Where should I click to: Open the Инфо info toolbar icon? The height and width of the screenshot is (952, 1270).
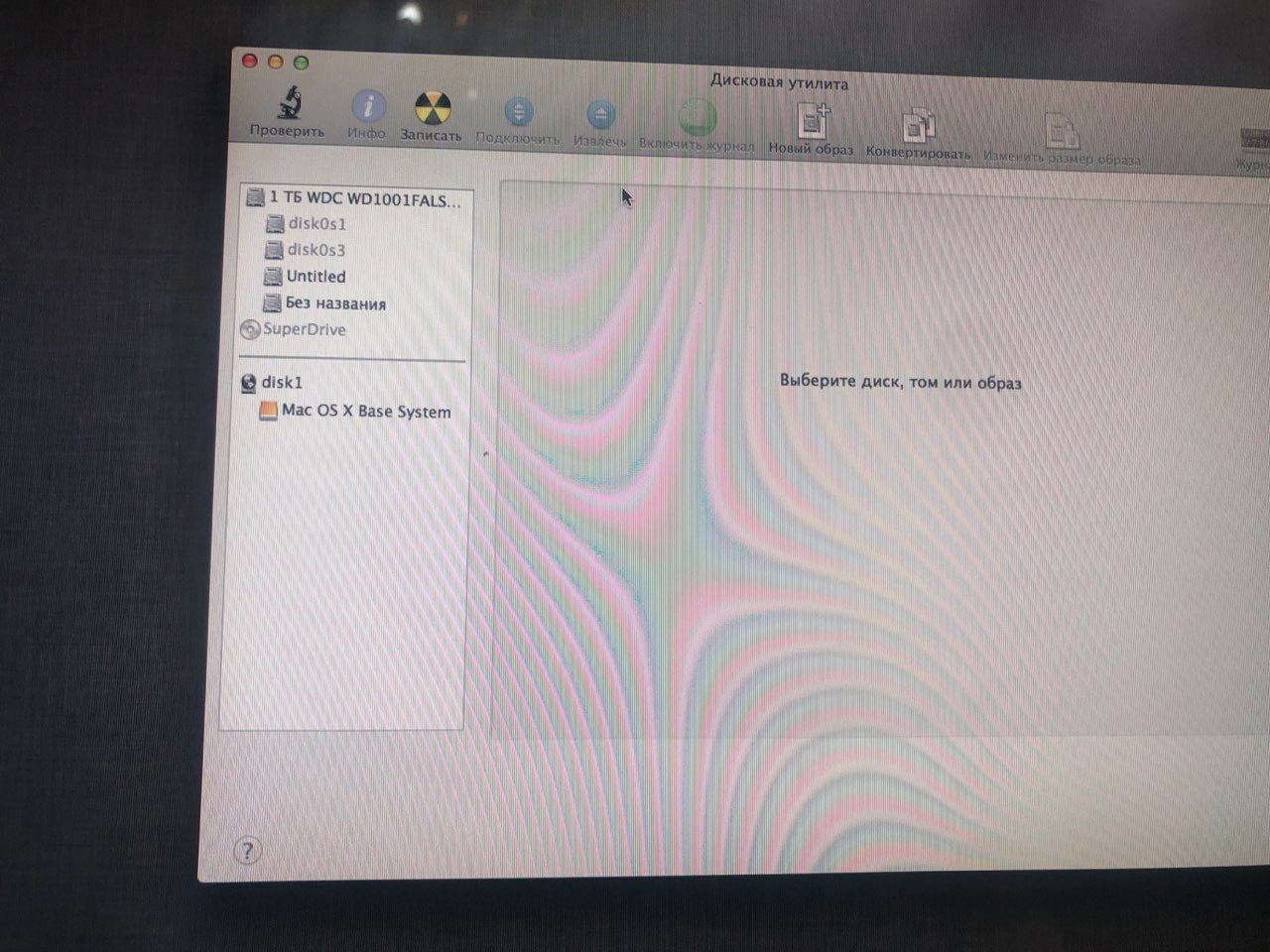click(x=368, y=106)
